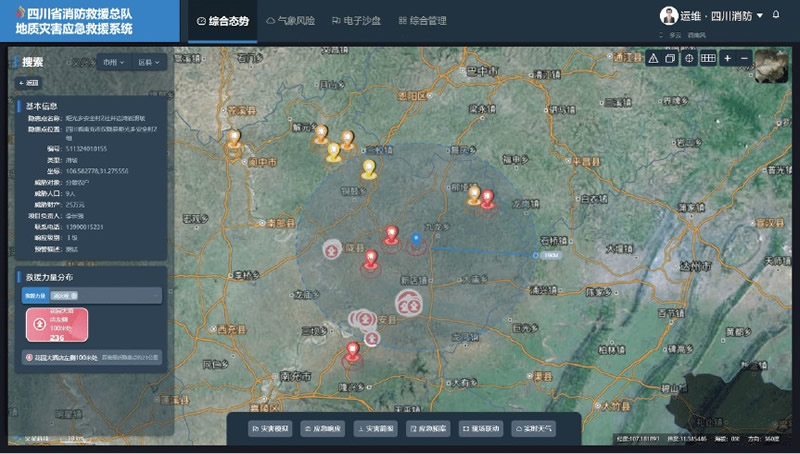The height and width of the screenshot is (454, 800).
Task: Click the orange hazard pin near 柳滩
Action: [474, 195]
